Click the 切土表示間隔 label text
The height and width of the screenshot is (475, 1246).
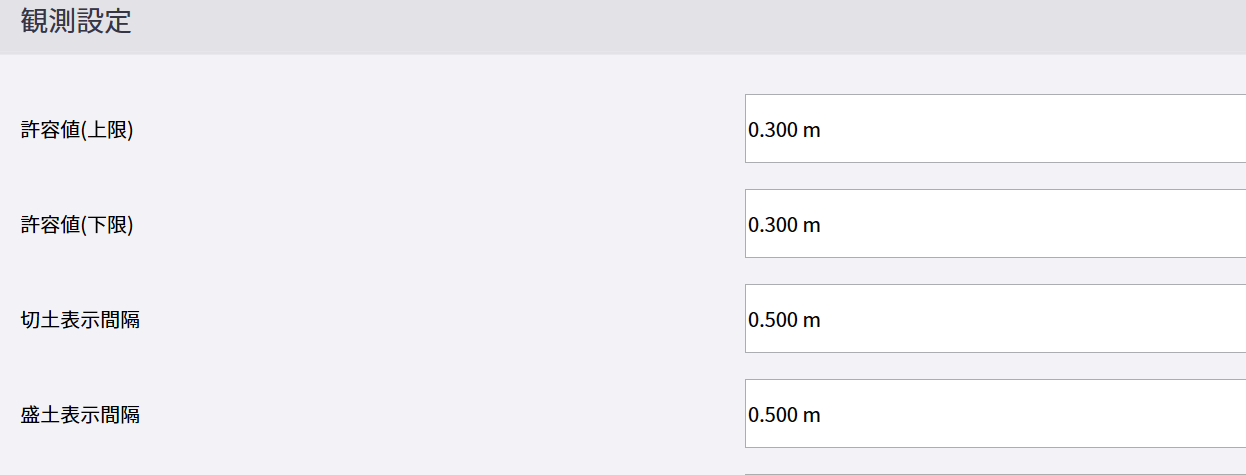(80, 320)
